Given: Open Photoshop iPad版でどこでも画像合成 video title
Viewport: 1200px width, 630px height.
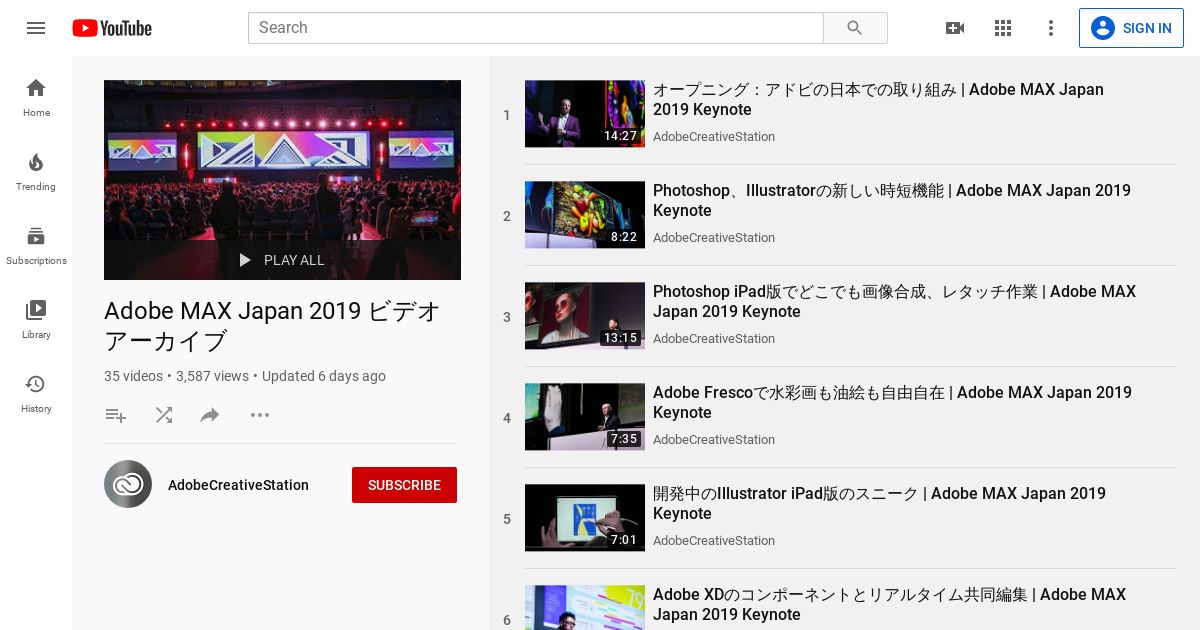Looking at the screenshot, I should point(894,301).
